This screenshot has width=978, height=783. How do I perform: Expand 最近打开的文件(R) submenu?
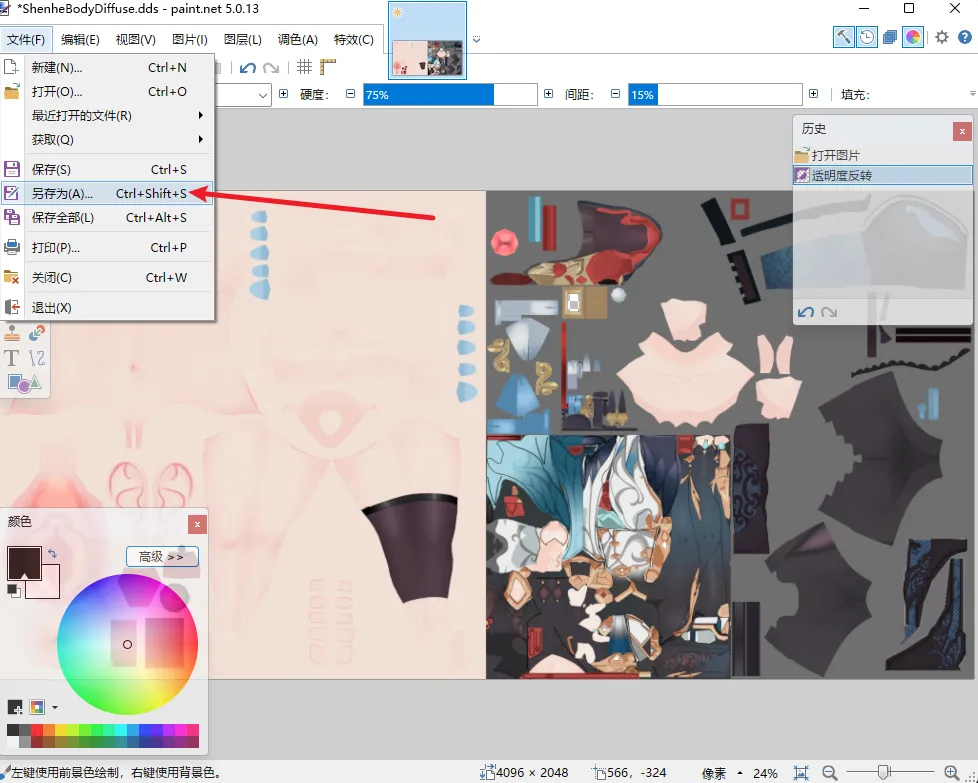point(107,115)
